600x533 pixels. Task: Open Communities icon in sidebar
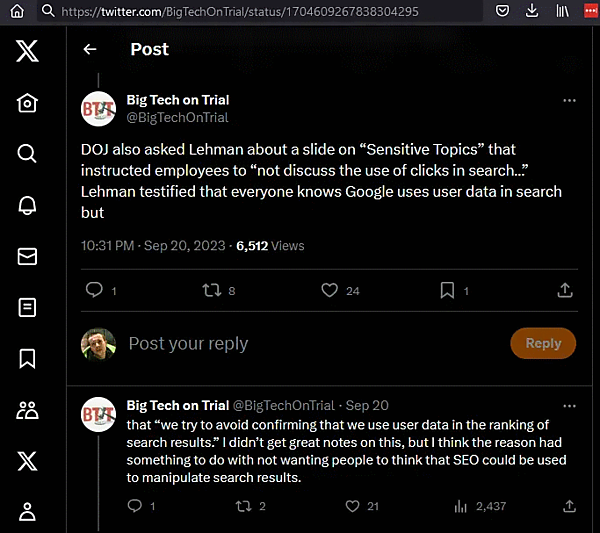[27, 409]
